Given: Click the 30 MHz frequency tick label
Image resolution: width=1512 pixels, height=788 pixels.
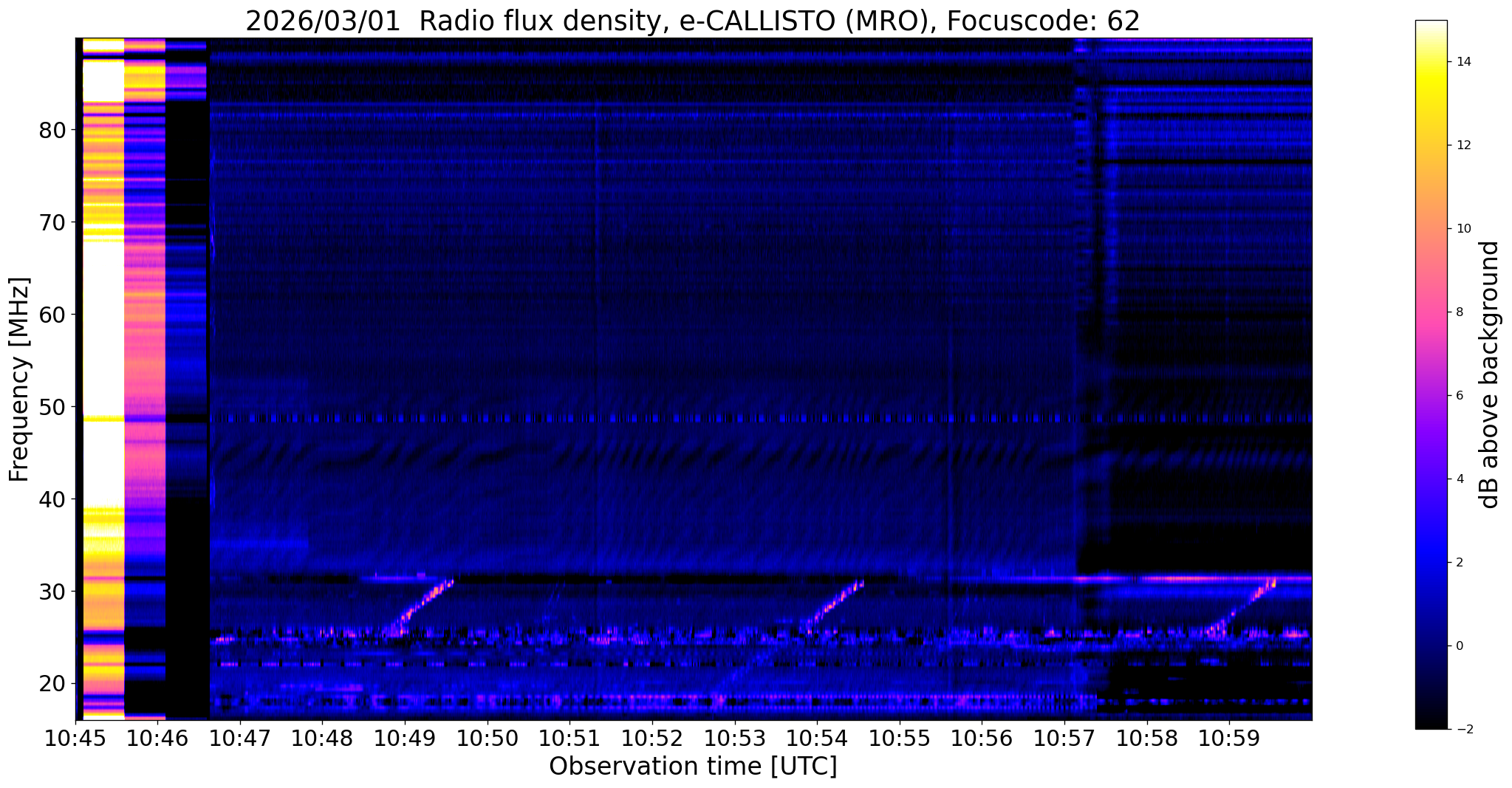Looking at the screenshot, I should (52, 592).
